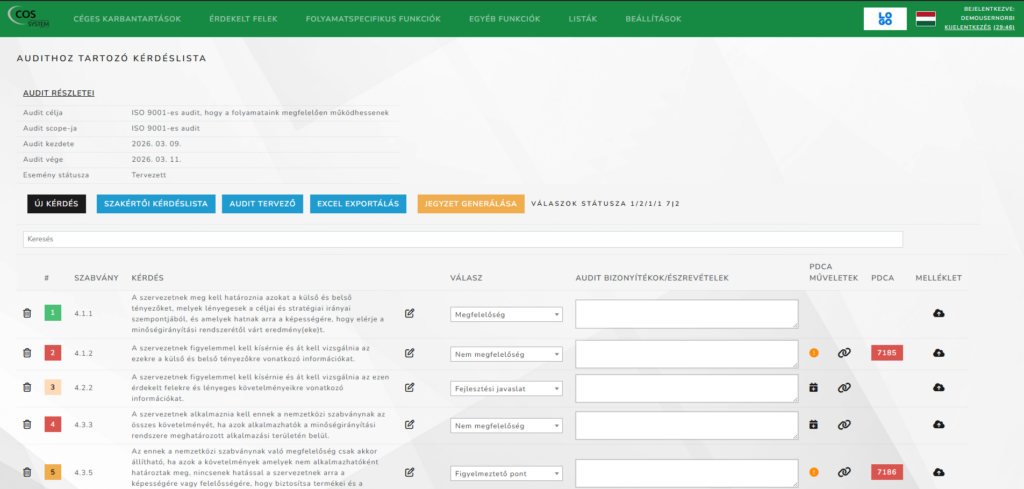The height and width of the screenshot is (489, 1024).
Task: Open Nem megfelelőség dropdown in row 4.1.2
Action: point(506,354)
